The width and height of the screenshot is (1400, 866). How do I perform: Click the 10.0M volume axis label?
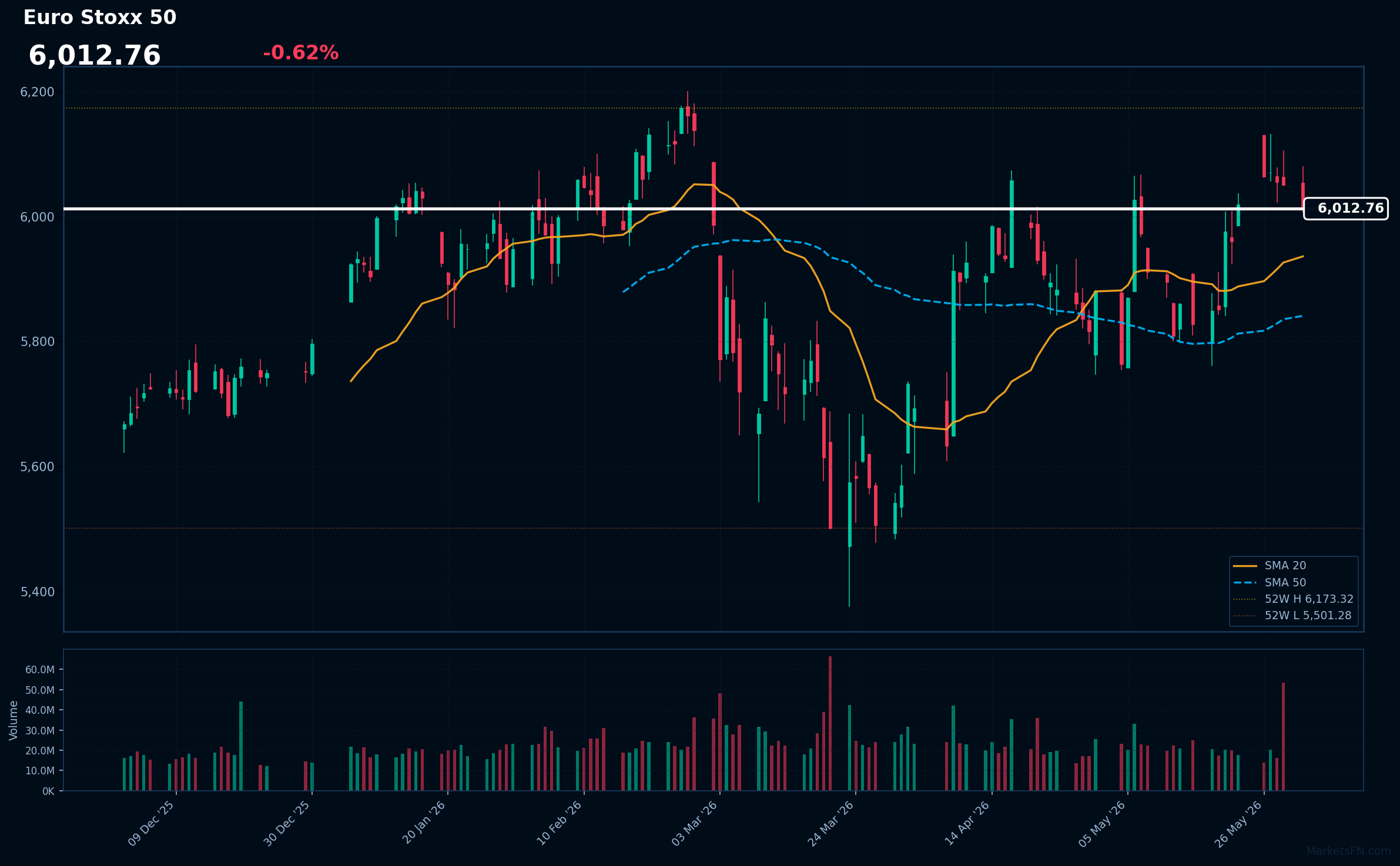[x=40, y=771]
